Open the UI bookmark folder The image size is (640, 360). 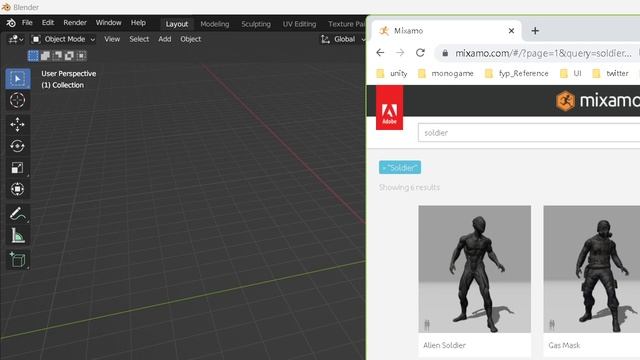pos(571,73)
